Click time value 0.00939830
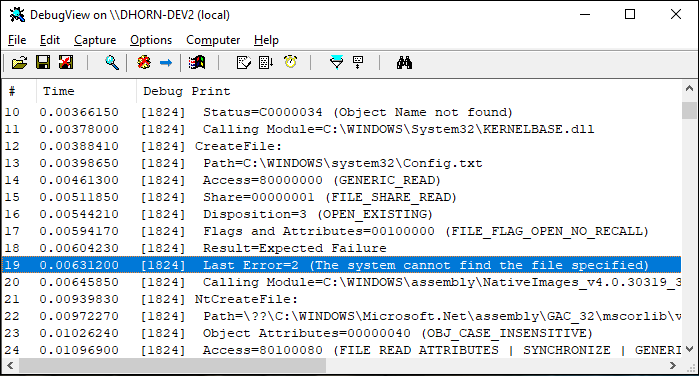 pos(79,299)
